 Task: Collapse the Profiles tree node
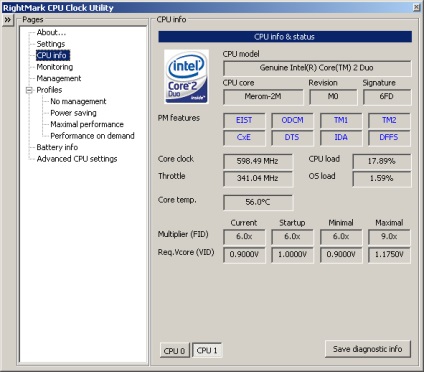pos(29,90)
